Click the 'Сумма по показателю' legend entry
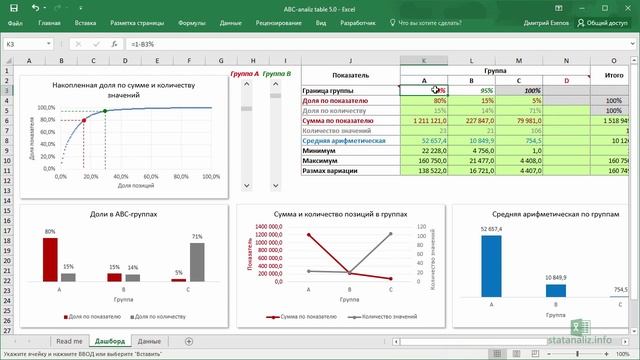 click(x=302, y=317)
